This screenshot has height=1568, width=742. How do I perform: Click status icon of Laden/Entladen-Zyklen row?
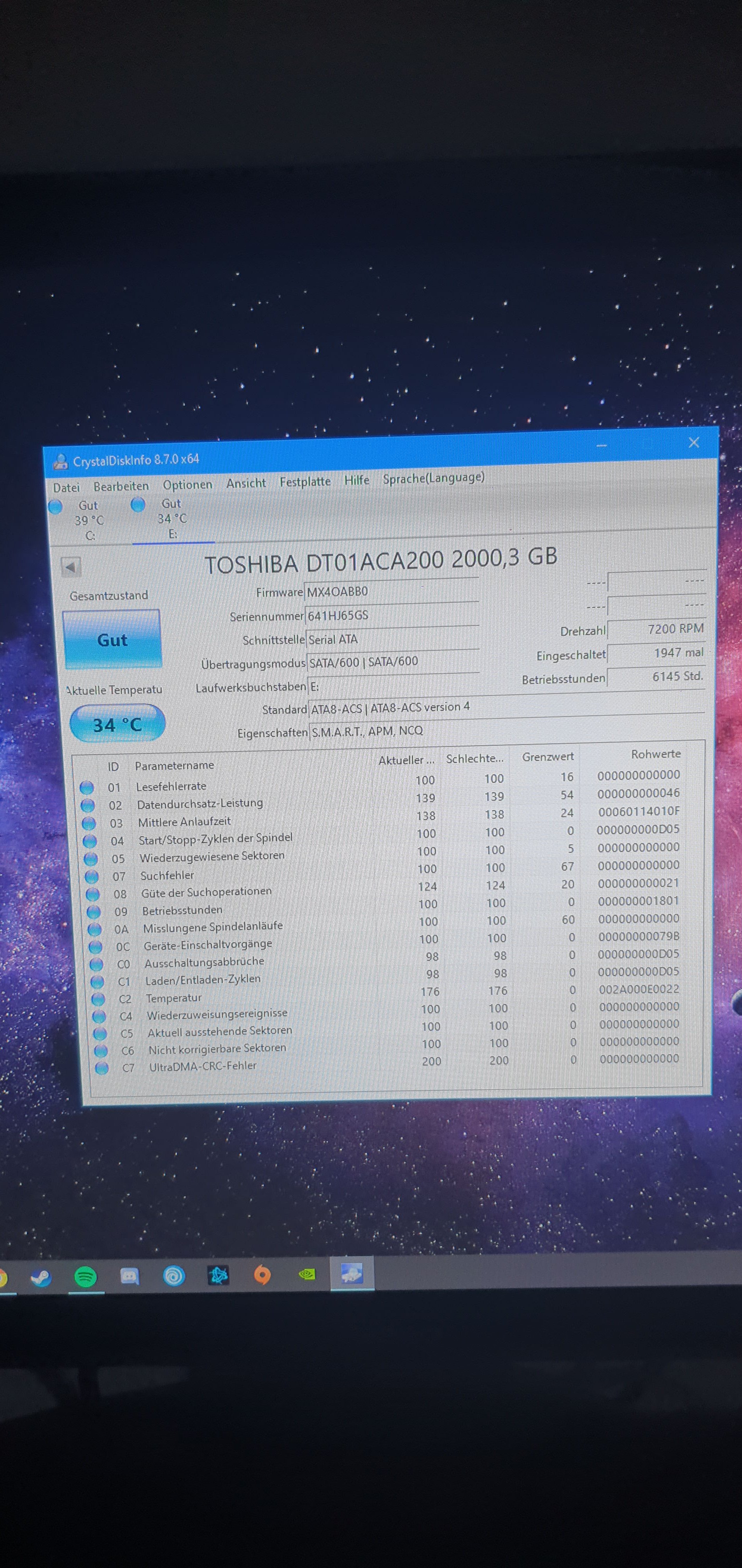pyautogui.click(x=97, y=982)
